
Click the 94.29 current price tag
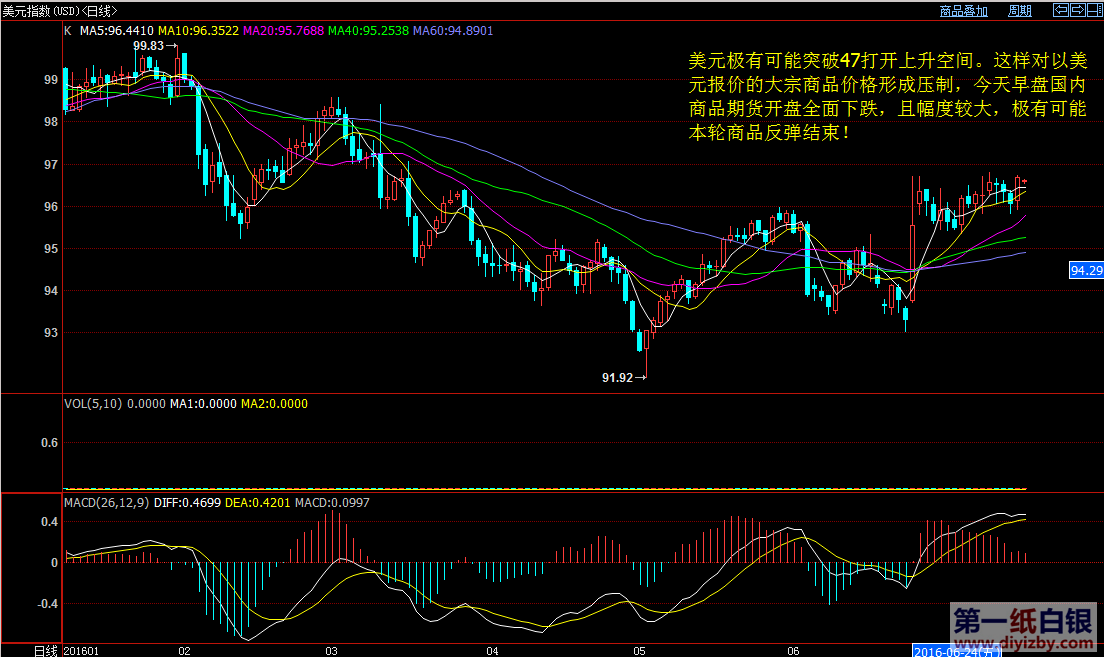(x=1086, y=270)
